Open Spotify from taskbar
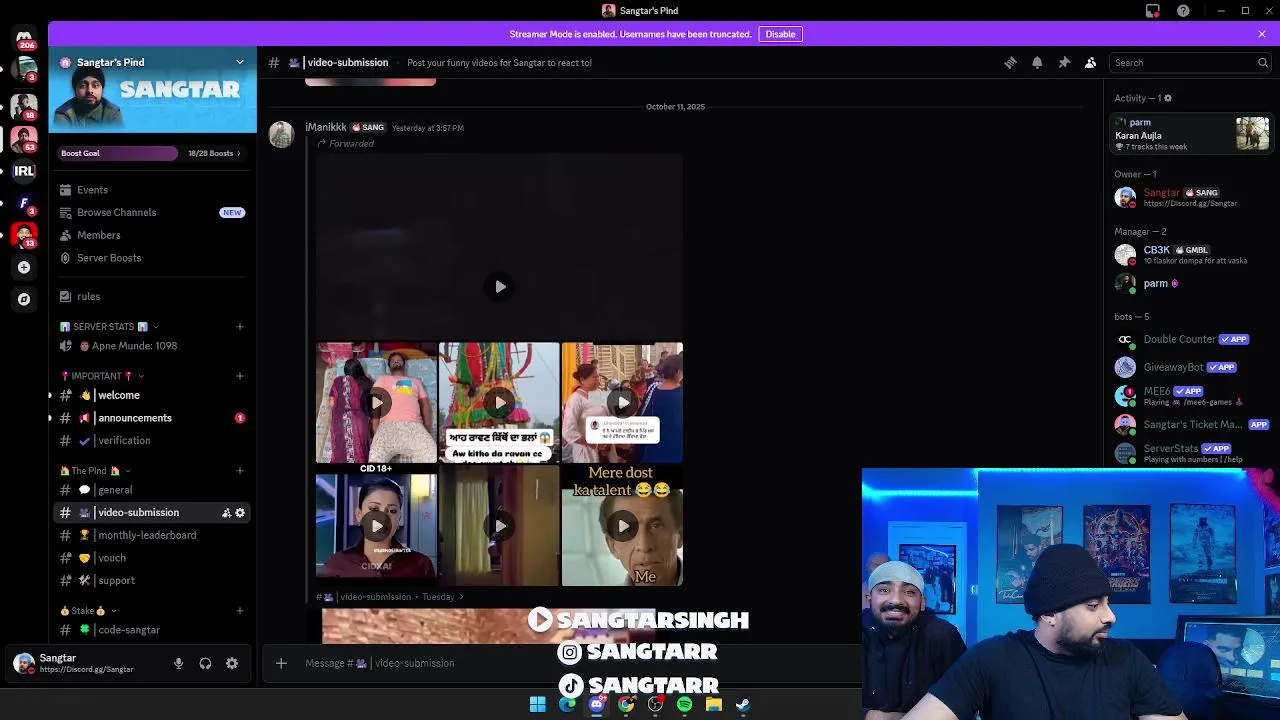The height and width of the screenshot is (720, 1280). click(684, 705)
